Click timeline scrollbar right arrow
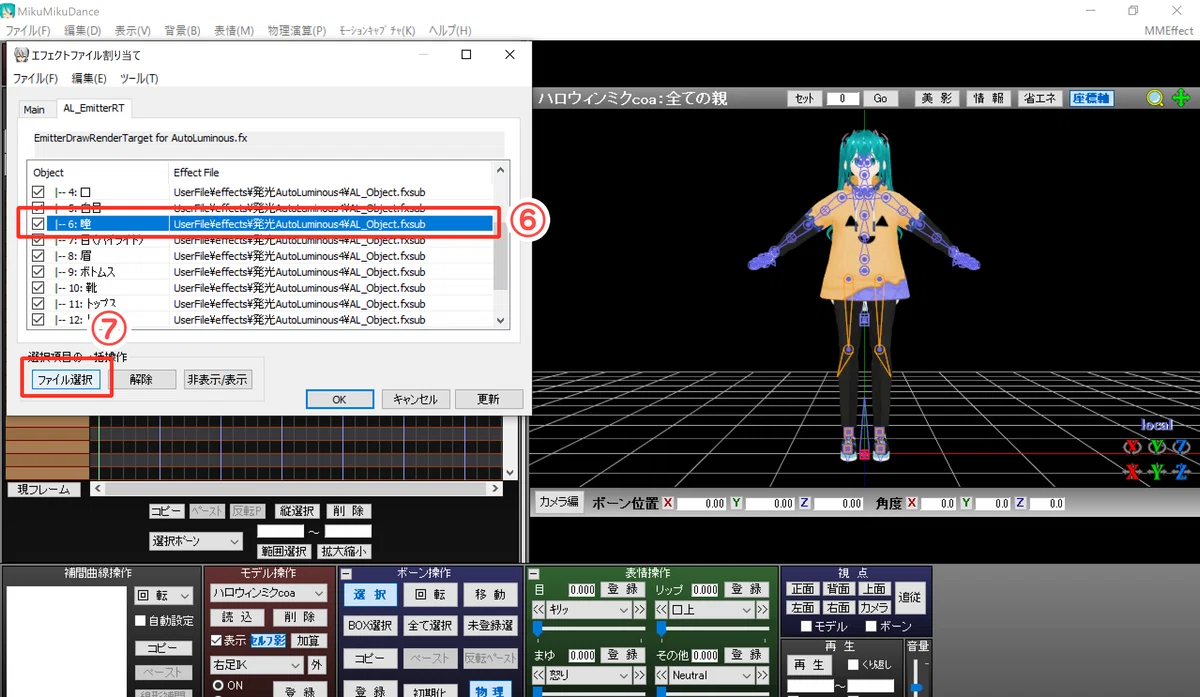 (494, 489)
